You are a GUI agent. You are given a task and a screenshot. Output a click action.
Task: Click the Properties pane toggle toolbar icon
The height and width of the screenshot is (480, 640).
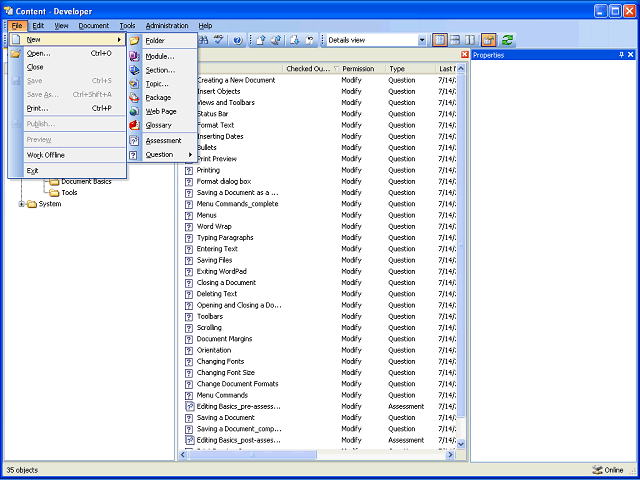[x=489, y=40]
